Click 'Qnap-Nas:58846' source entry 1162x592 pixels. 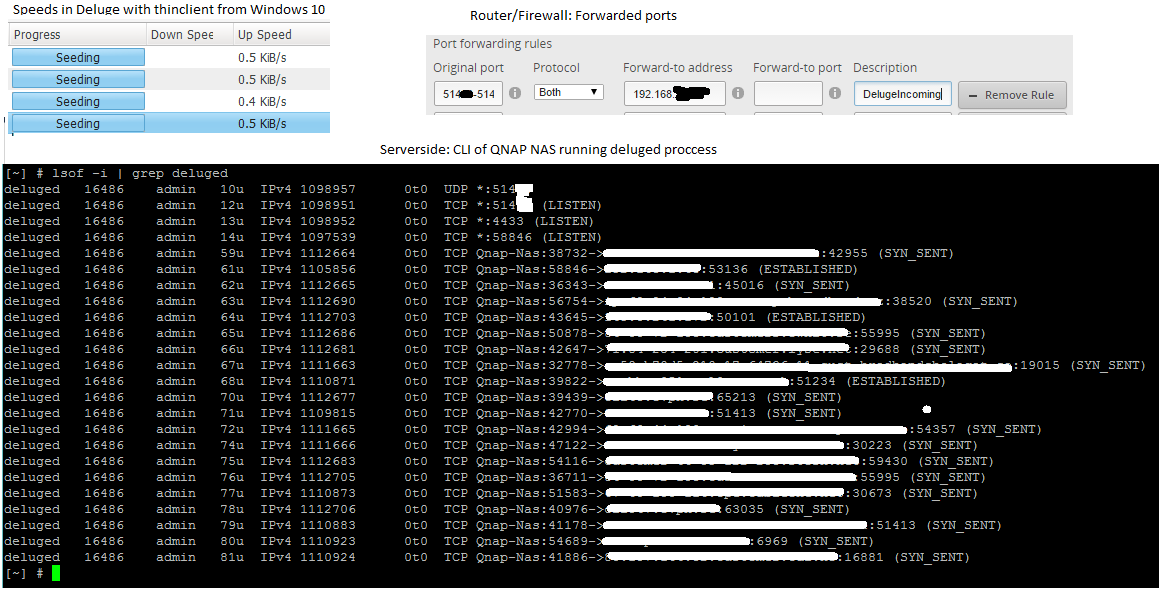(x=531, y=269)
